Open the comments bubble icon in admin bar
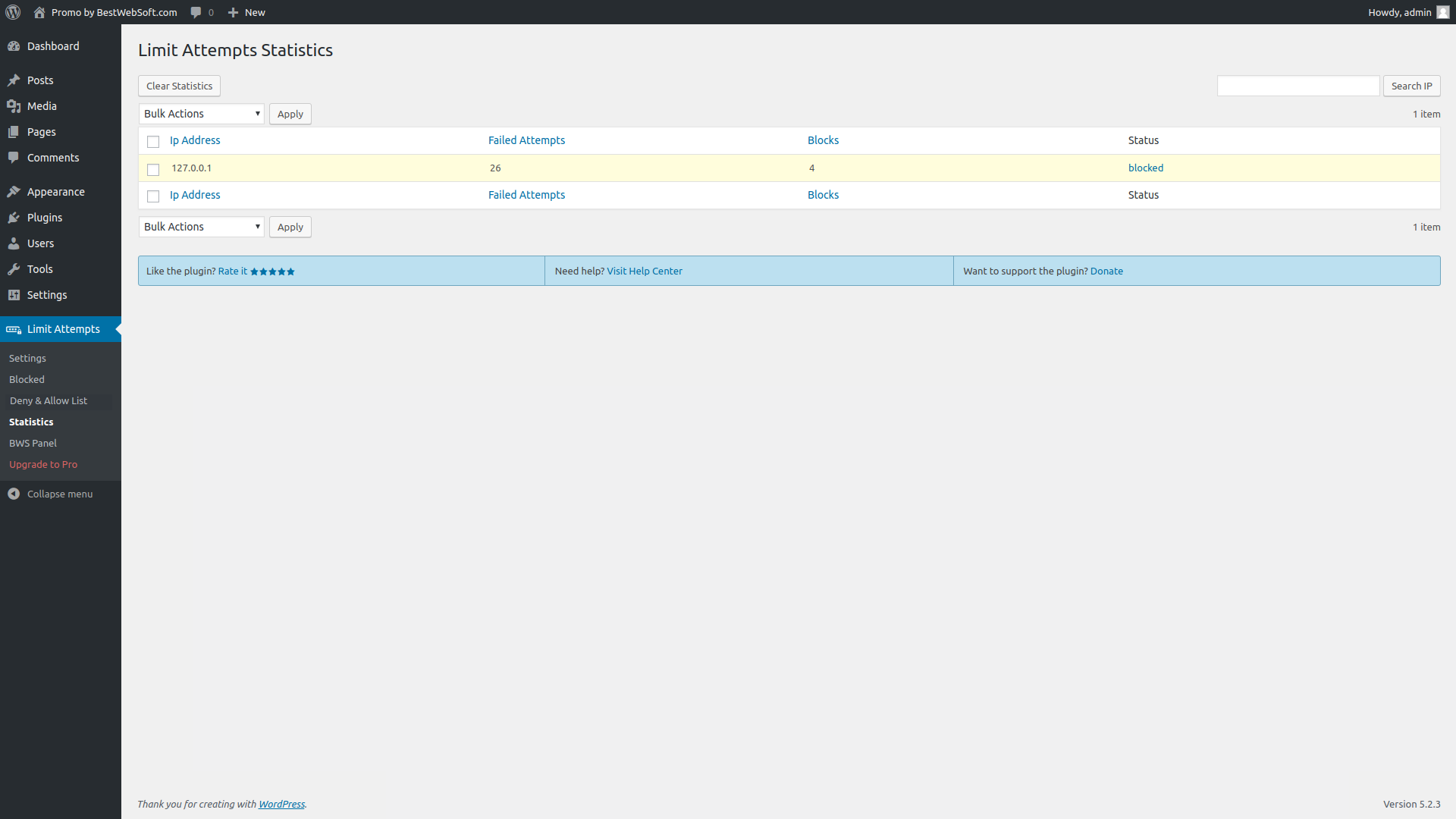Viewport: 1456px width, 819px height. (x=196, y=12)
